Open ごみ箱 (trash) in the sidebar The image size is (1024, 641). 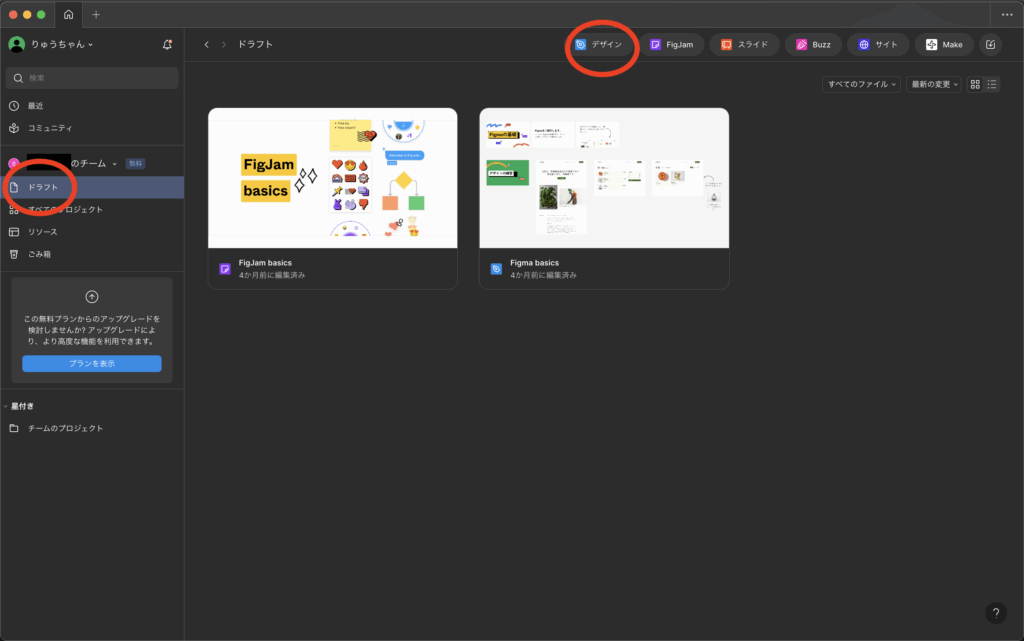pos(39,254)
